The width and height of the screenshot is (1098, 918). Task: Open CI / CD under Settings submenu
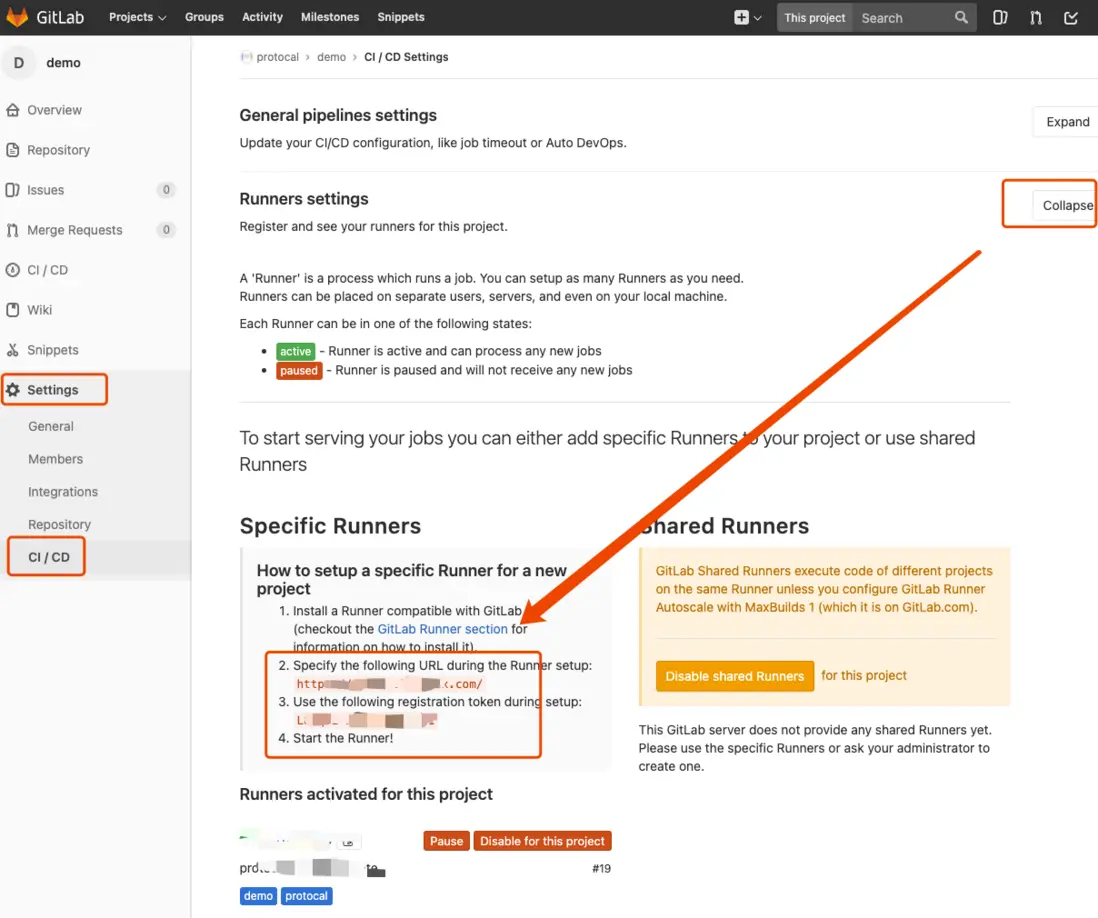(49, 557)
